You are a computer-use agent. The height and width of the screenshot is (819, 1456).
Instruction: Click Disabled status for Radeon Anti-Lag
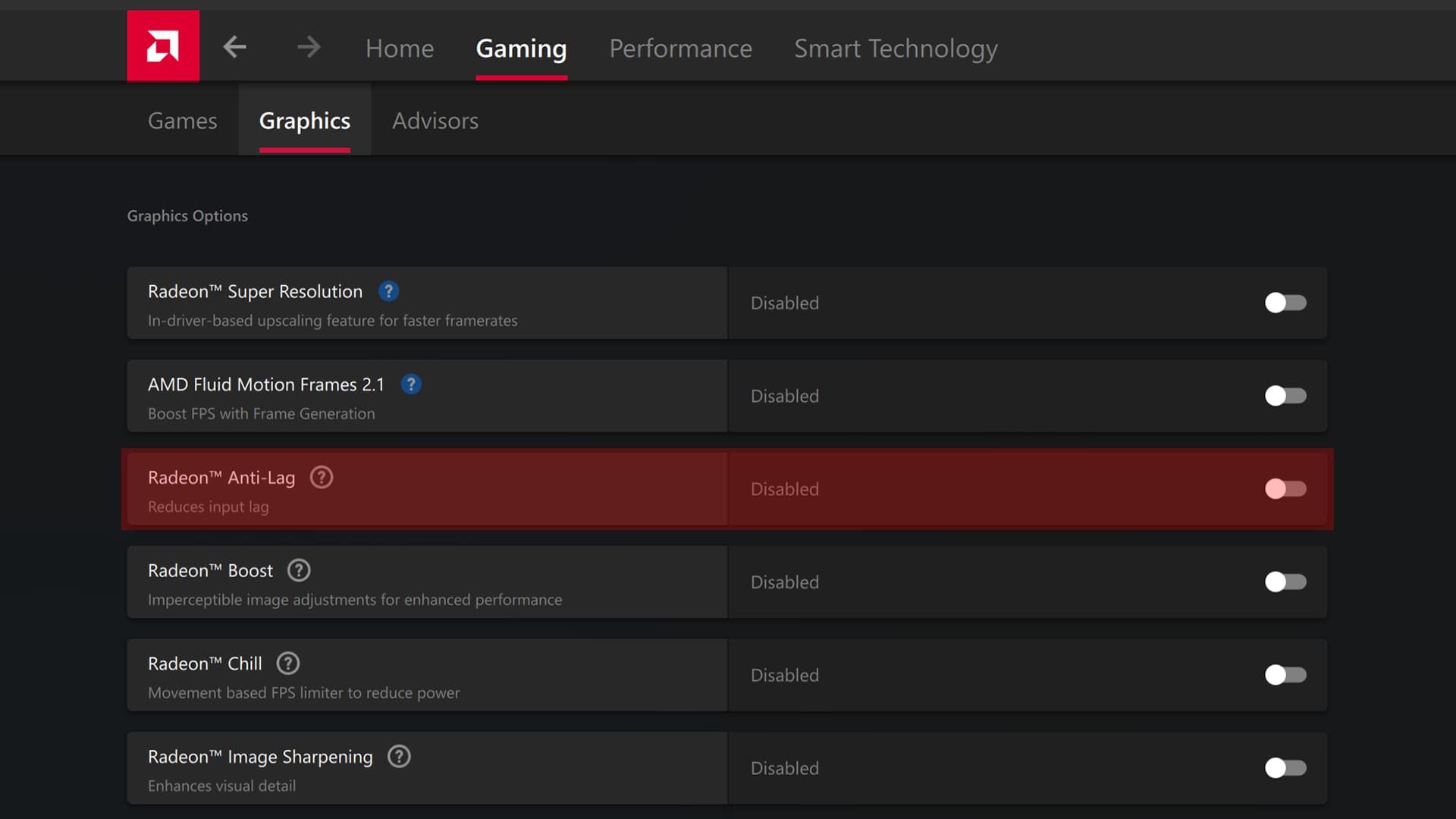(x=785, y=489)
